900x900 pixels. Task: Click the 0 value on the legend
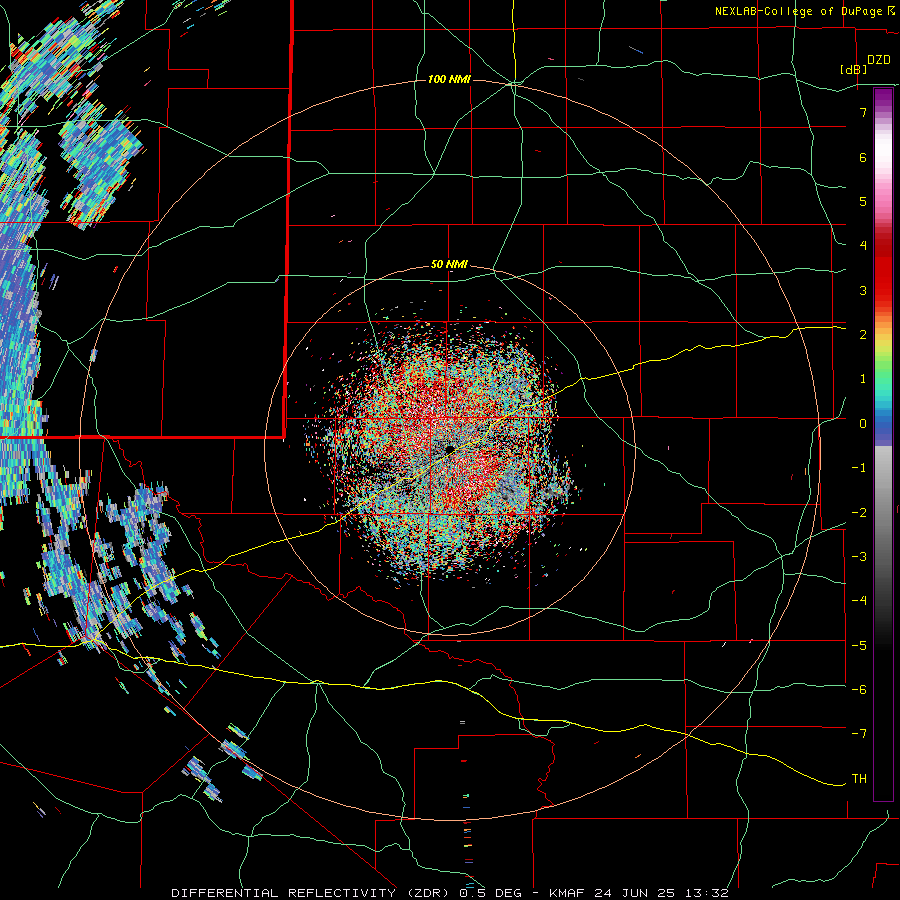pyautogui.click(x=862, y=424)
